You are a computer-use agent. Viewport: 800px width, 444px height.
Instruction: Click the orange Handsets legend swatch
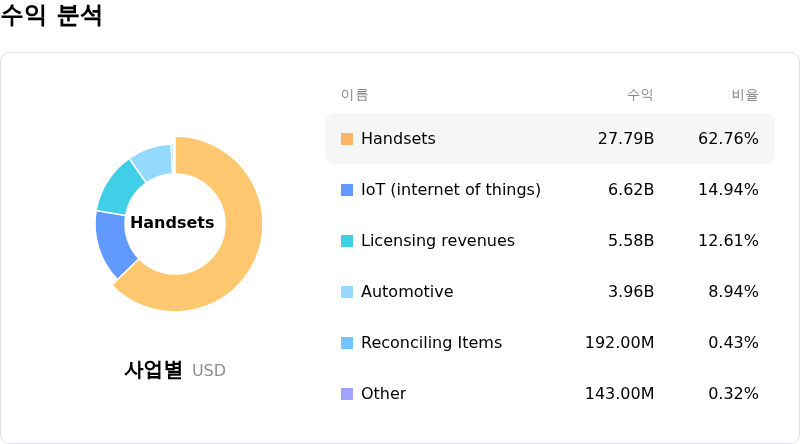click(347, 139)
